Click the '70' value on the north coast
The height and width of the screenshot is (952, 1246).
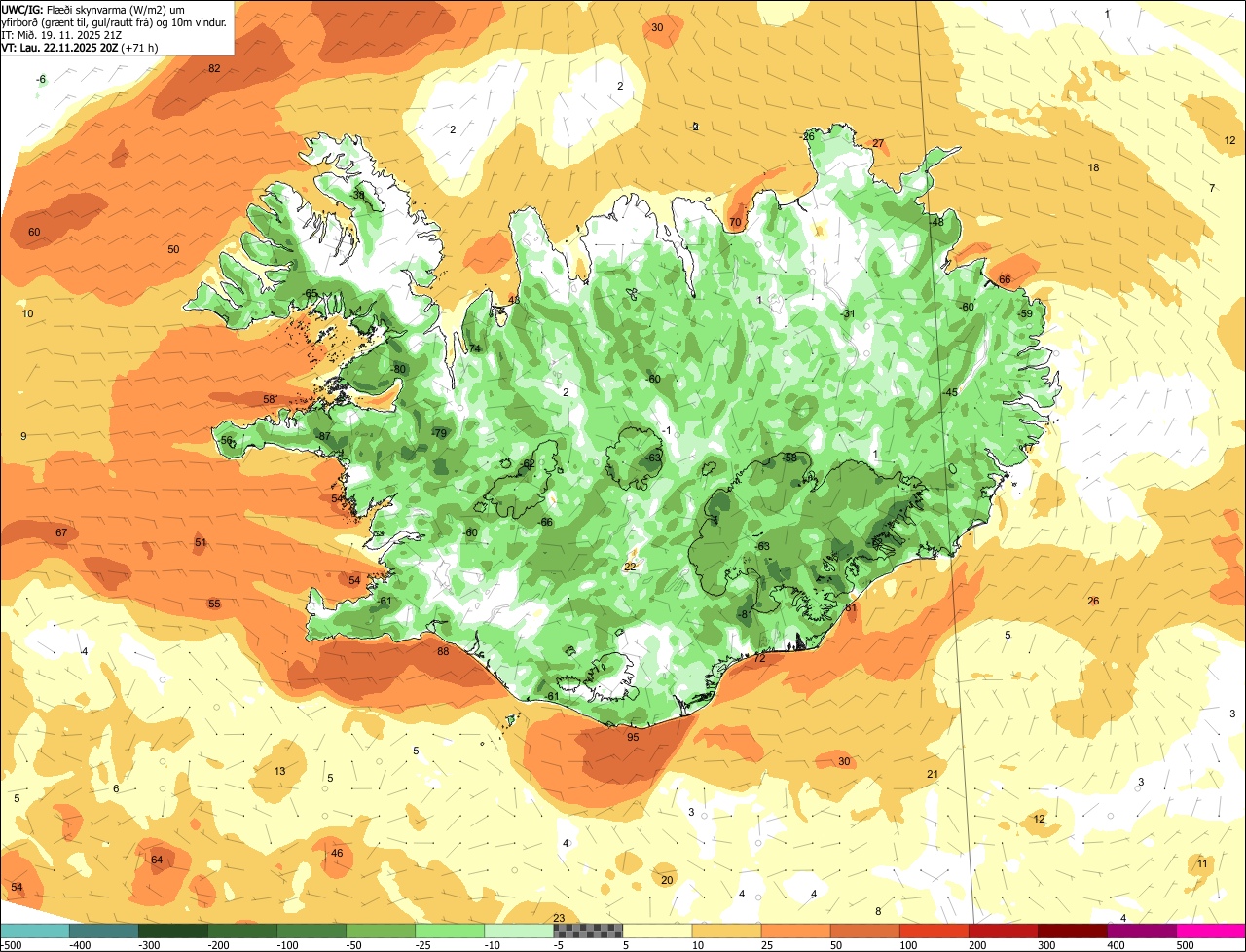735,222
